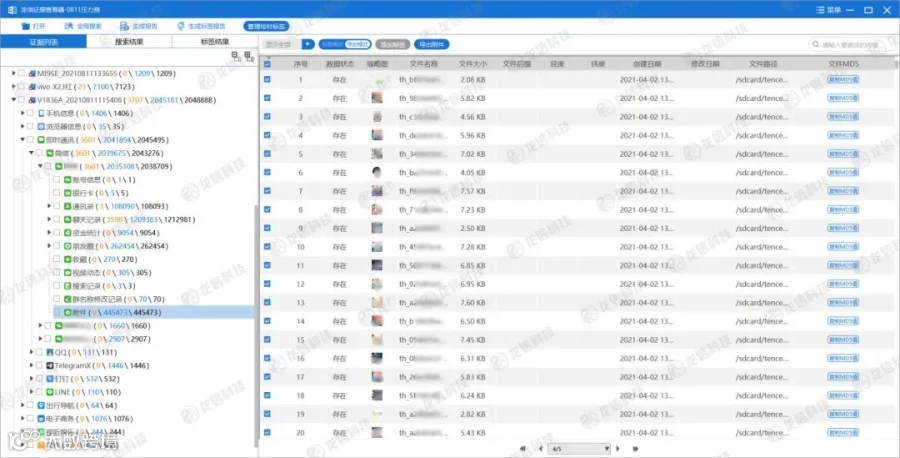Expand the 资金统计 node

[49, 232]
